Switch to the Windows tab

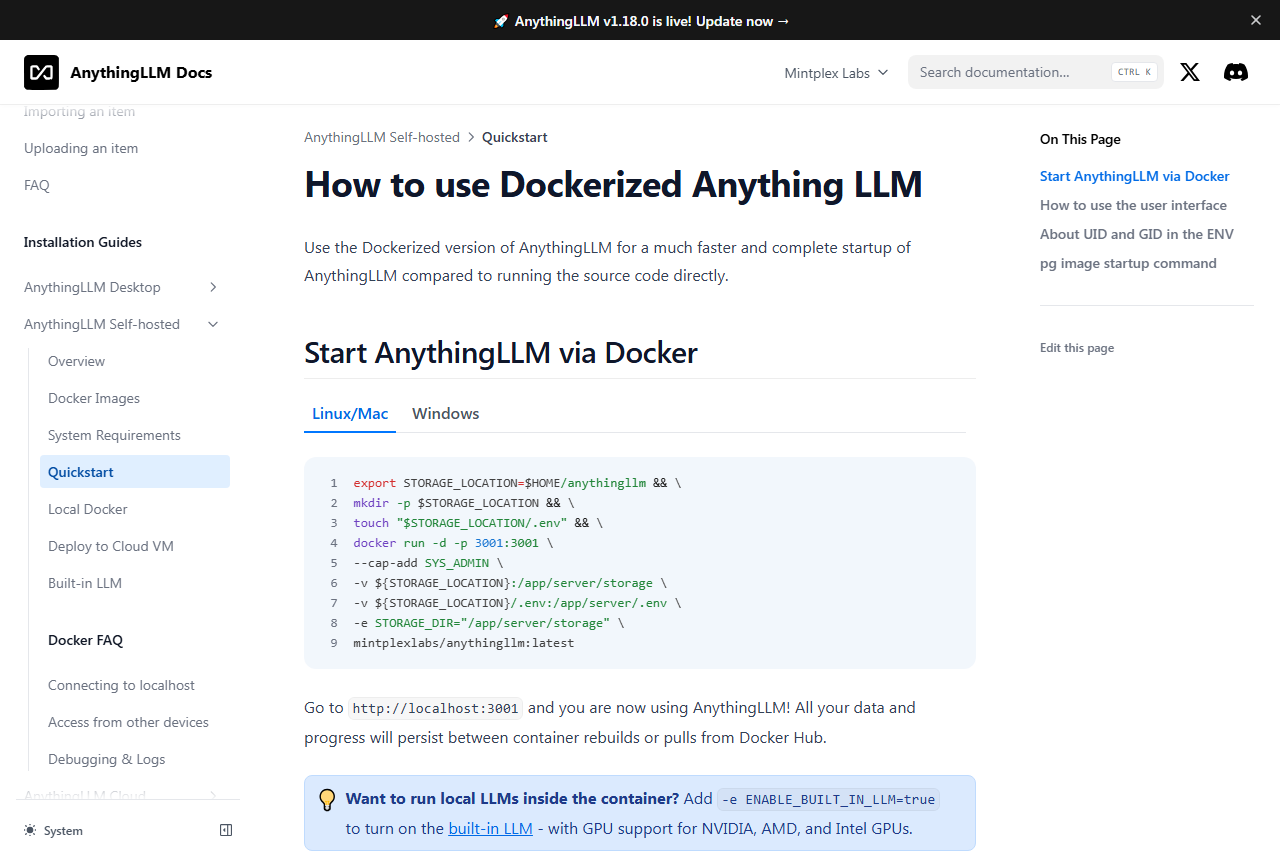point(446,414)
